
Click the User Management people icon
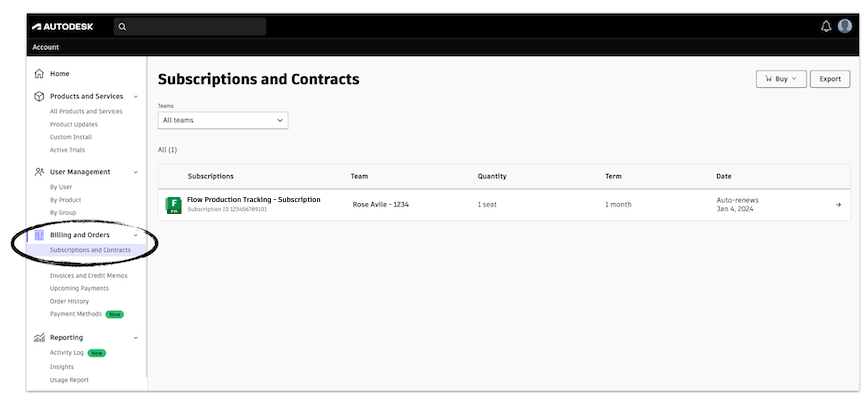[x=39, y=172]
